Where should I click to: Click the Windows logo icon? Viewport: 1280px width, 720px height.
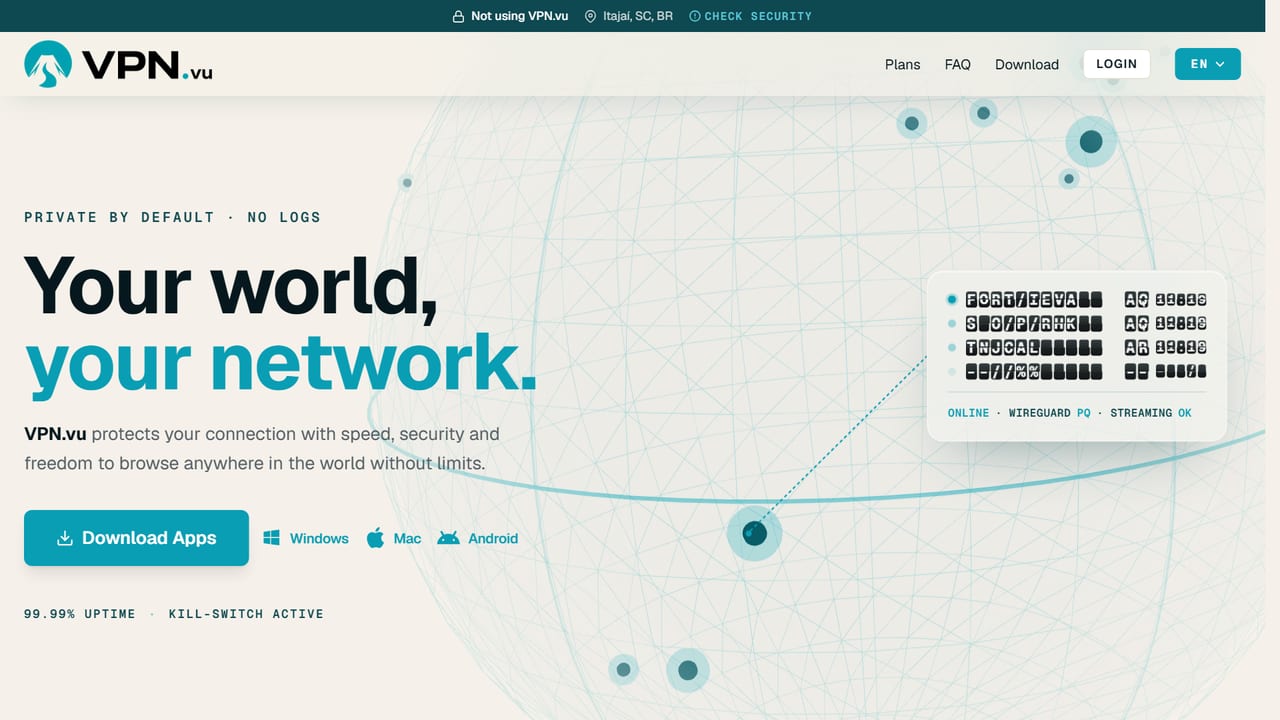coord(272,538)
